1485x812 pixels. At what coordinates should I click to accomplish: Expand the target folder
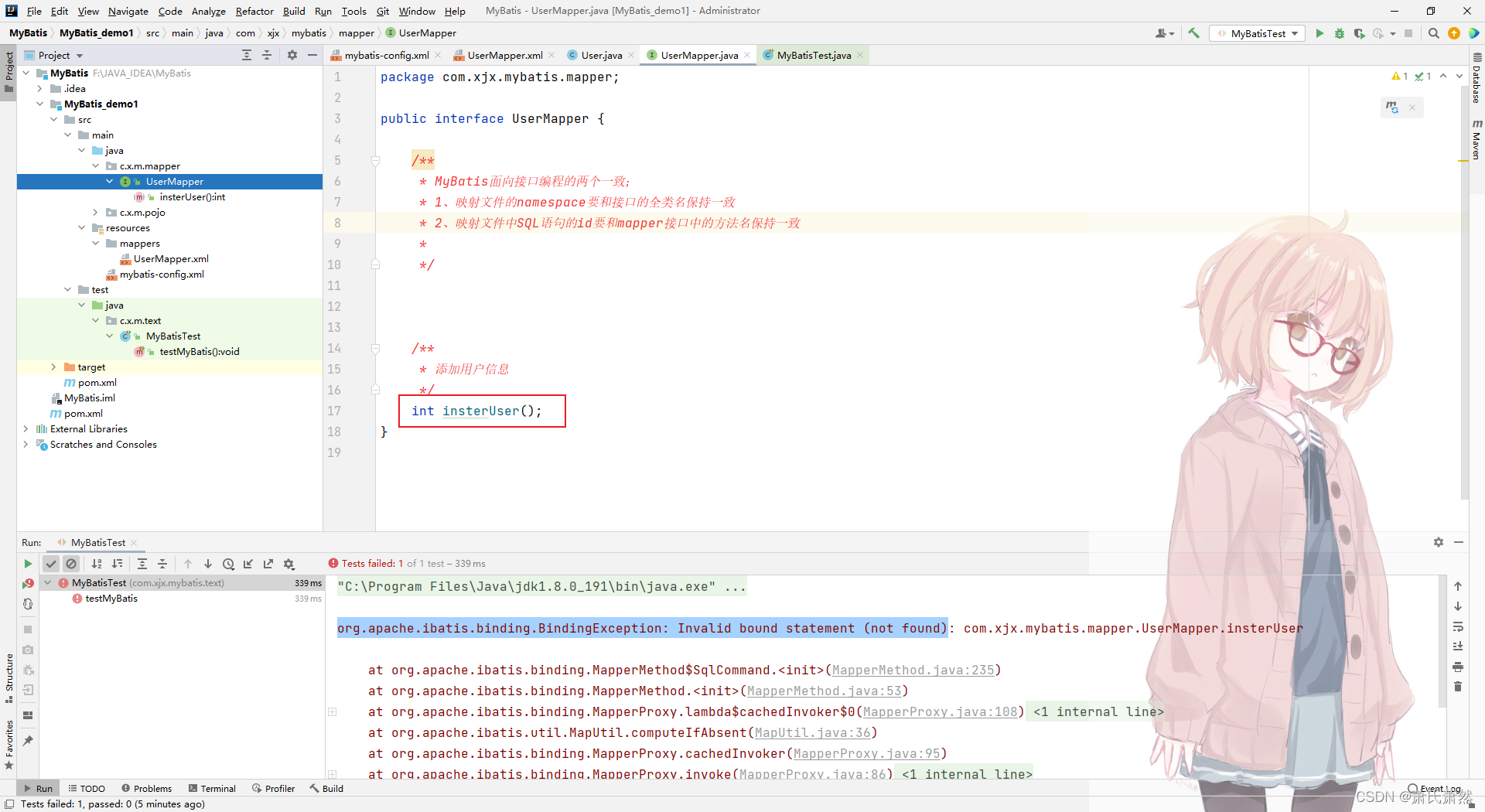(x=53, y=367)
